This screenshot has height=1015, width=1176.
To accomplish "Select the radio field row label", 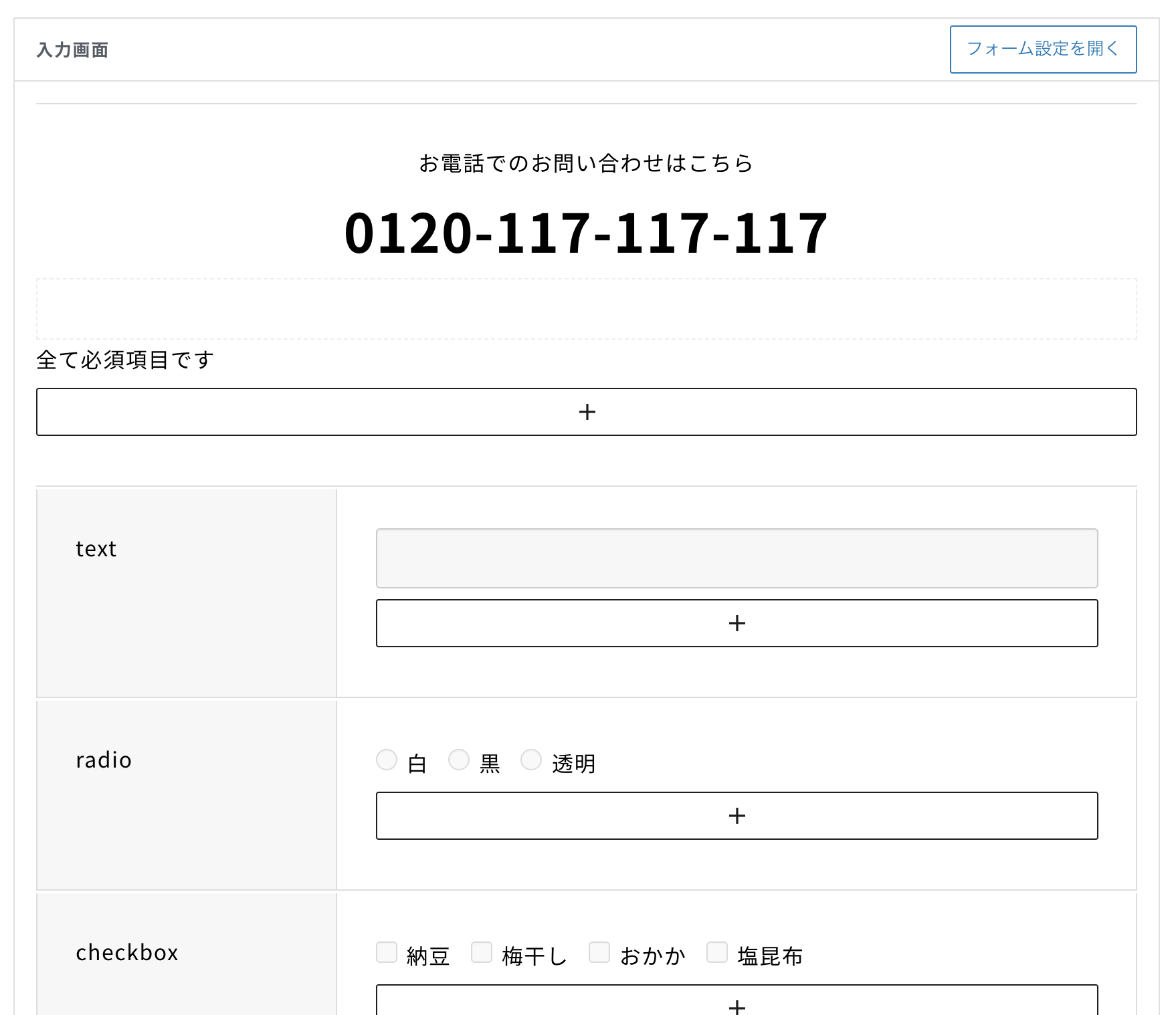I will click(104, 760).
